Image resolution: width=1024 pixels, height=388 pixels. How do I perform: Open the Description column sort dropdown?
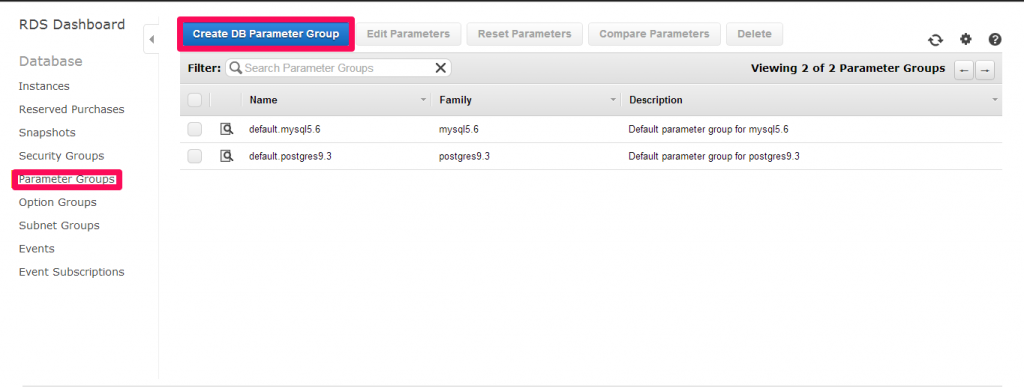[995, 100]
